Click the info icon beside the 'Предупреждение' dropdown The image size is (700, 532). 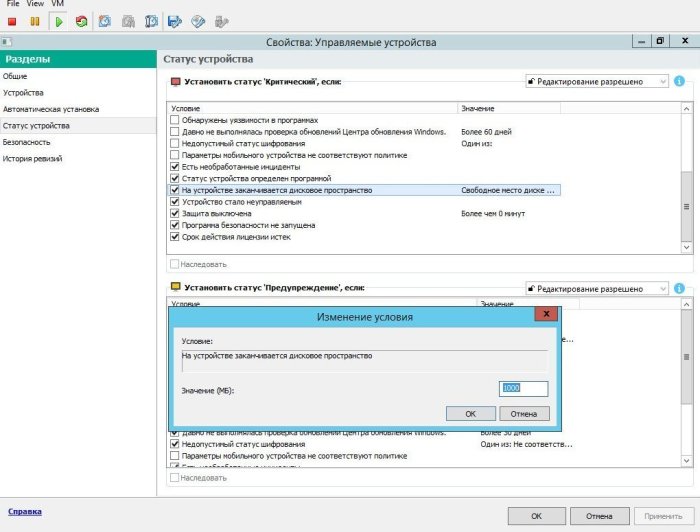679,288
